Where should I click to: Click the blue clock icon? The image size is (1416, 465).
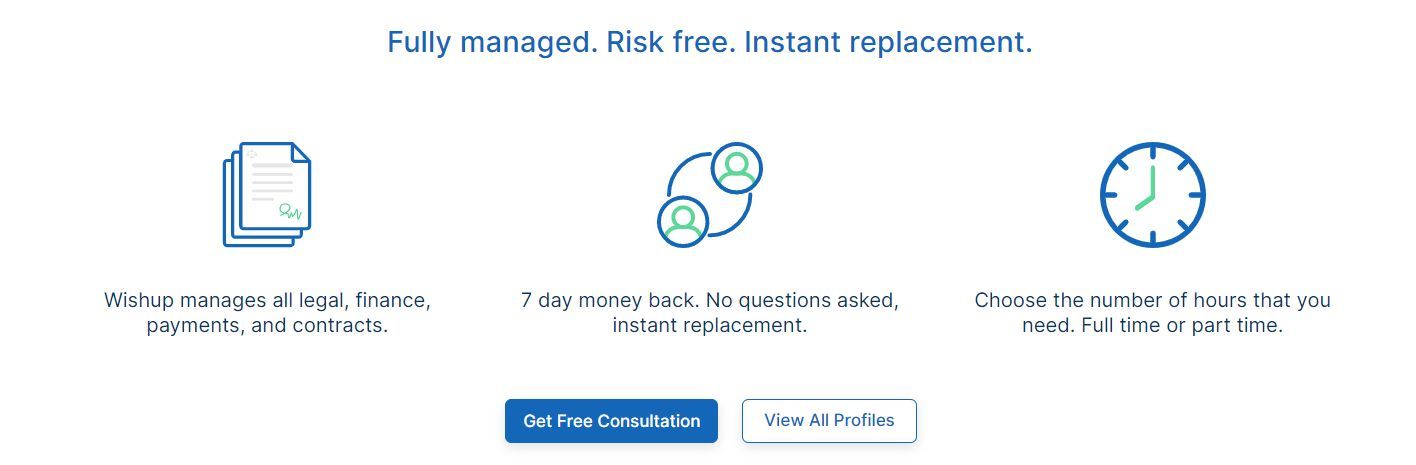1152,194
